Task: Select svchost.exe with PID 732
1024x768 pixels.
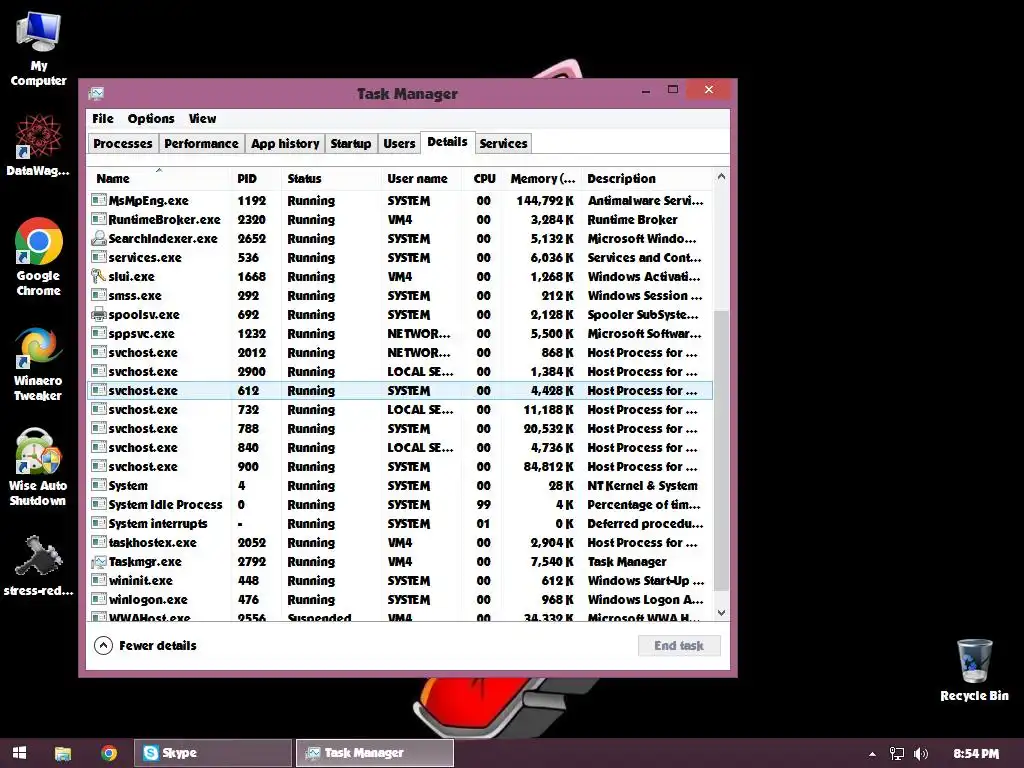Action: (x=400, y=409)
